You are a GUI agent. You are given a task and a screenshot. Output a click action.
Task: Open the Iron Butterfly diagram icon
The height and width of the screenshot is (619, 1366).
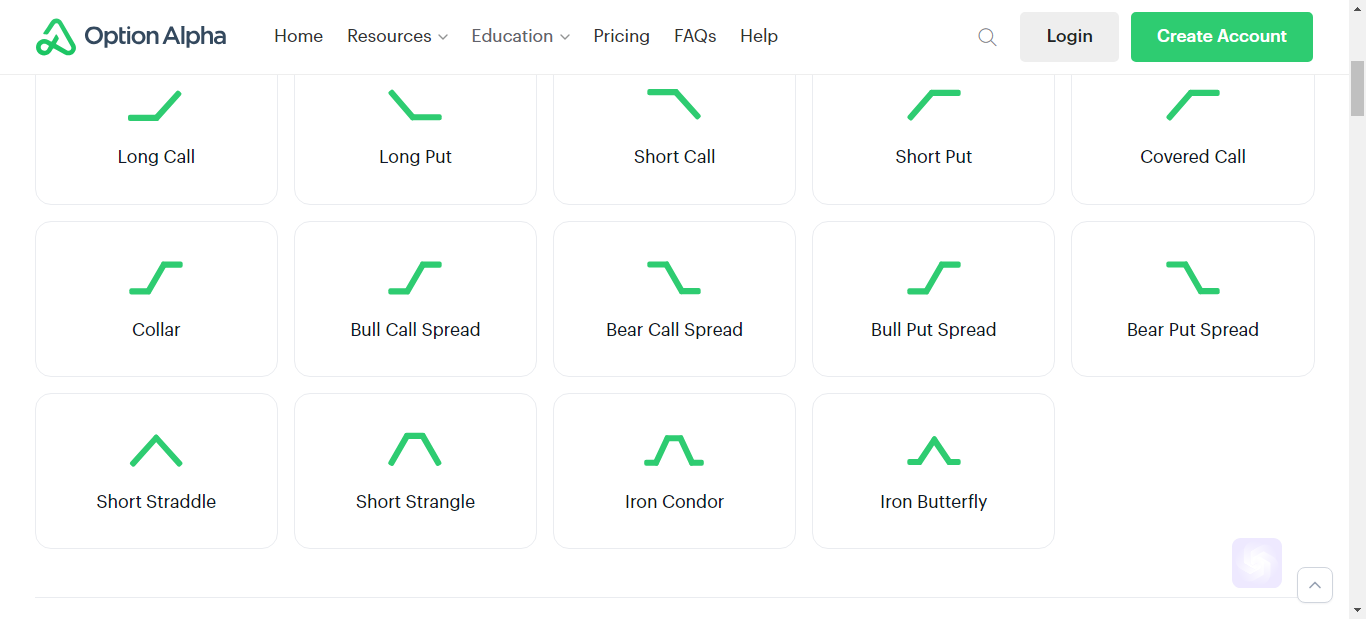tap(934, 450)
